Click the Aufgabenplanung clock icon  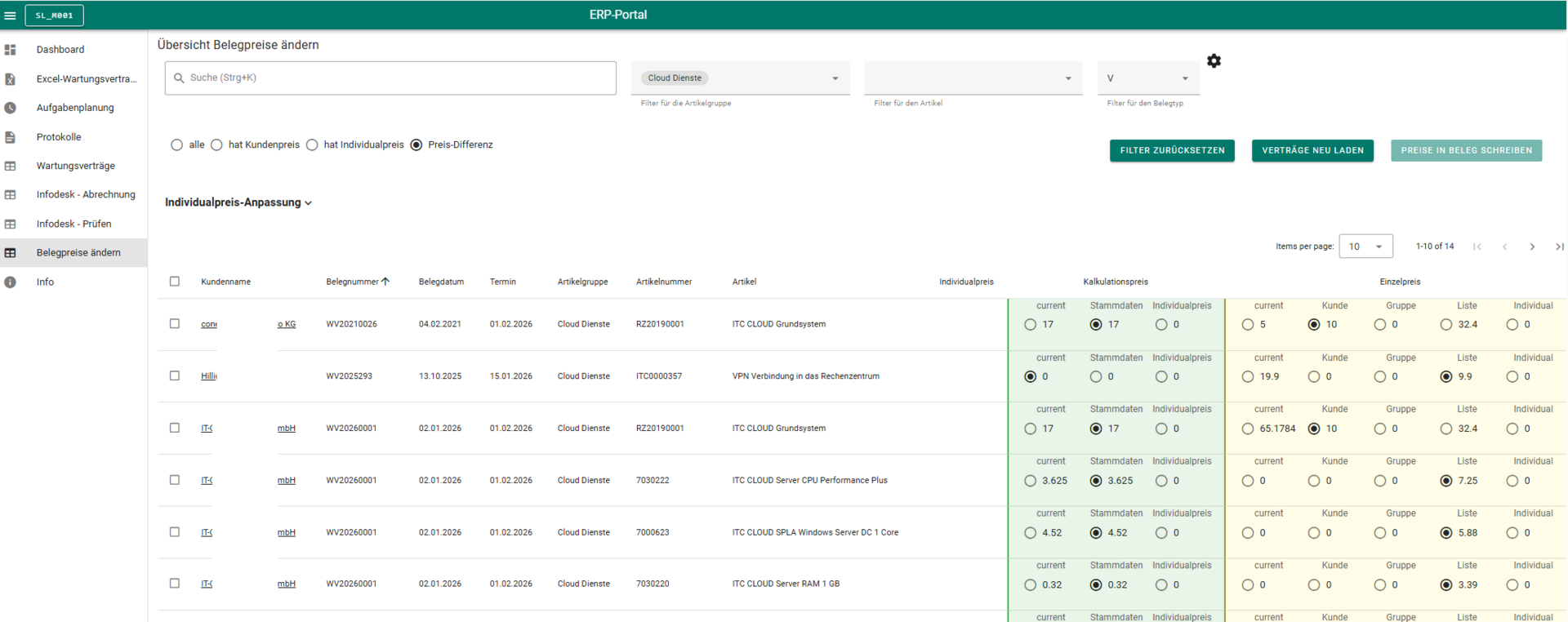pos(11,108)
